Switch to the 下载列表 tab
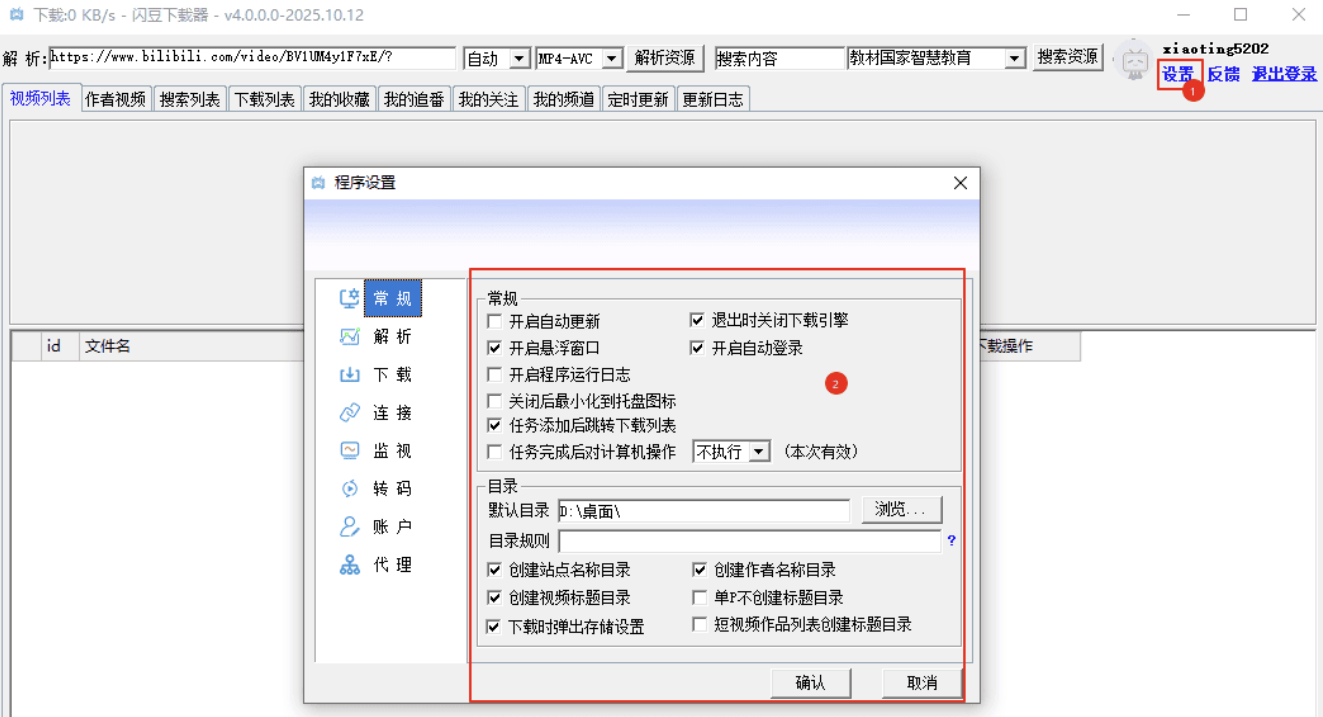Image resolution: width=1323 pixels, height=717 pixels. [263, 98]
